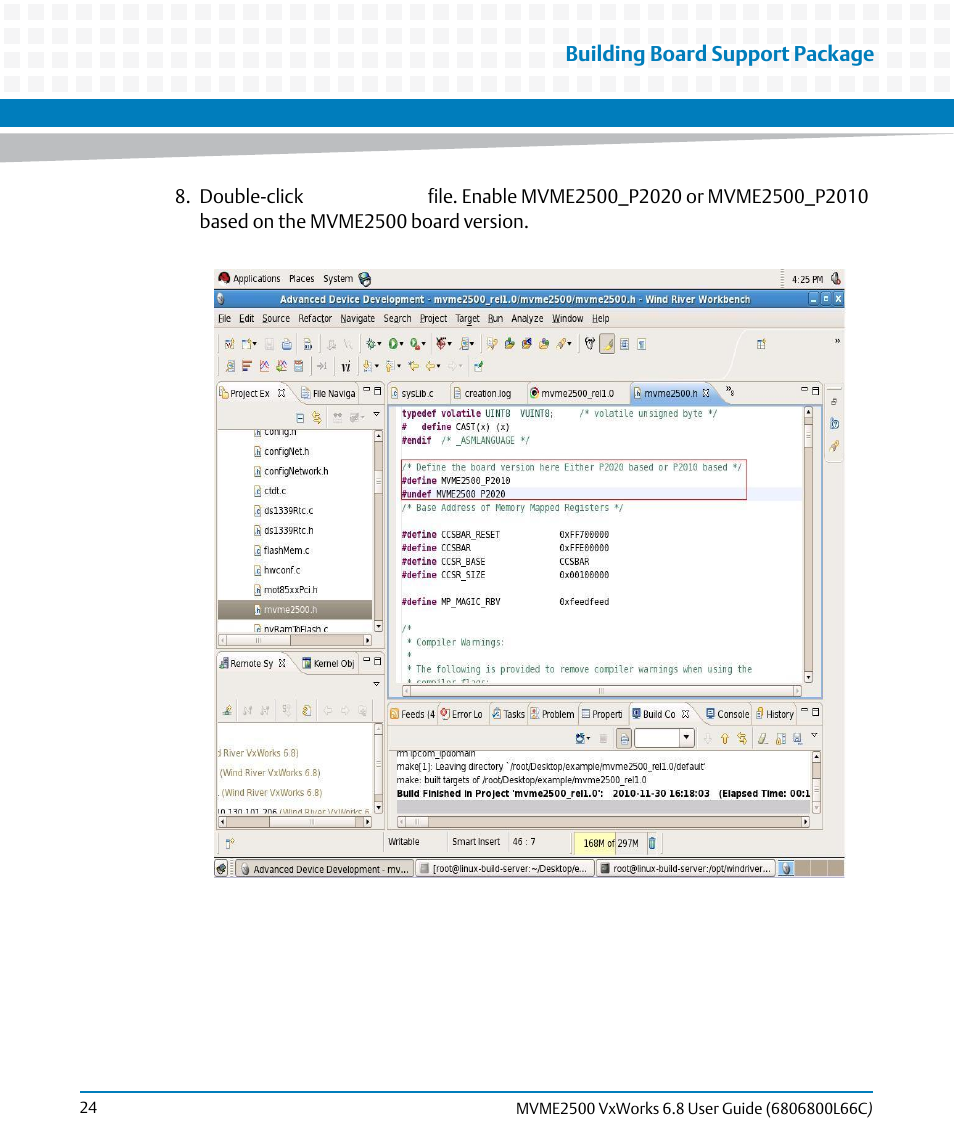
Task: Expand main toolbar overflow chevron
Action: [837, 341]
